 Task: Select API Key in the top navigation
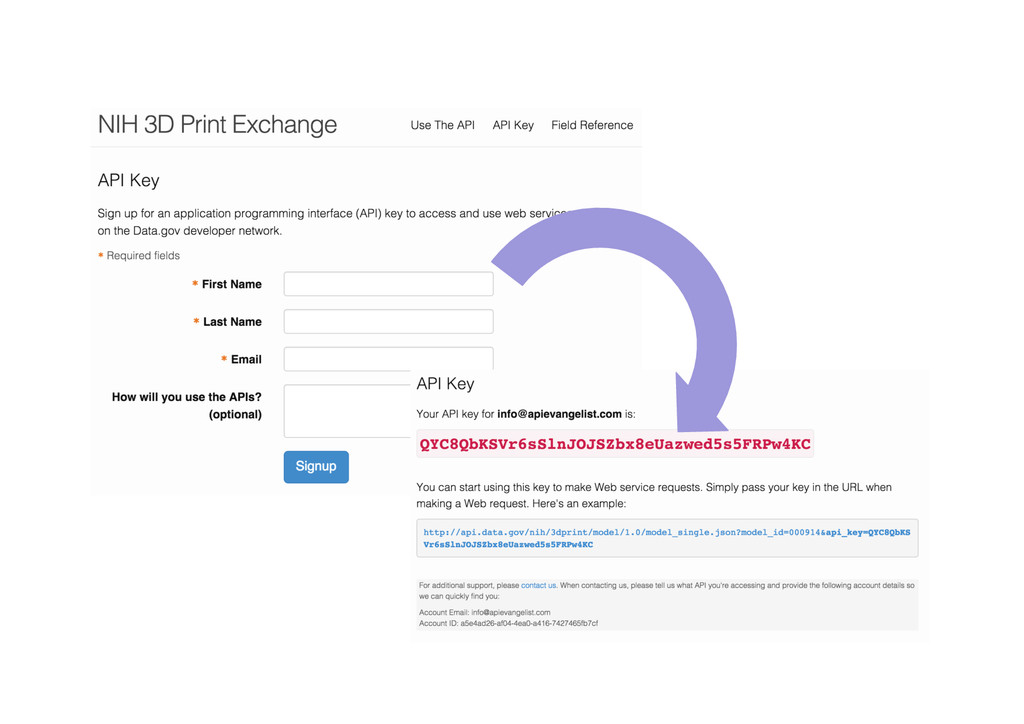pyautogui.click(x=513, y=125)
